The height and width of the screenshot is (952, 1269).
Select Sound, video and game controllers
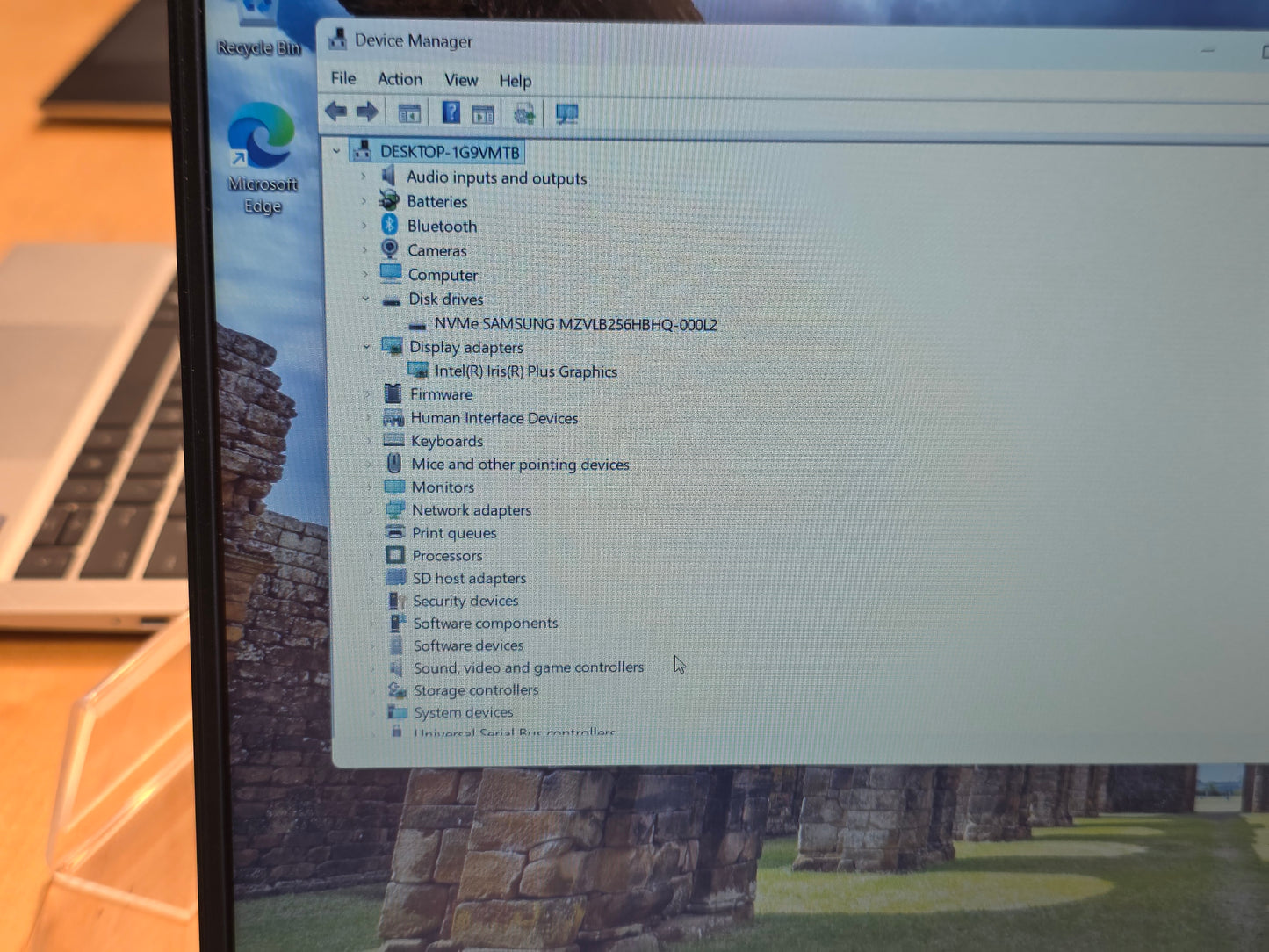(x=529, y=667)
